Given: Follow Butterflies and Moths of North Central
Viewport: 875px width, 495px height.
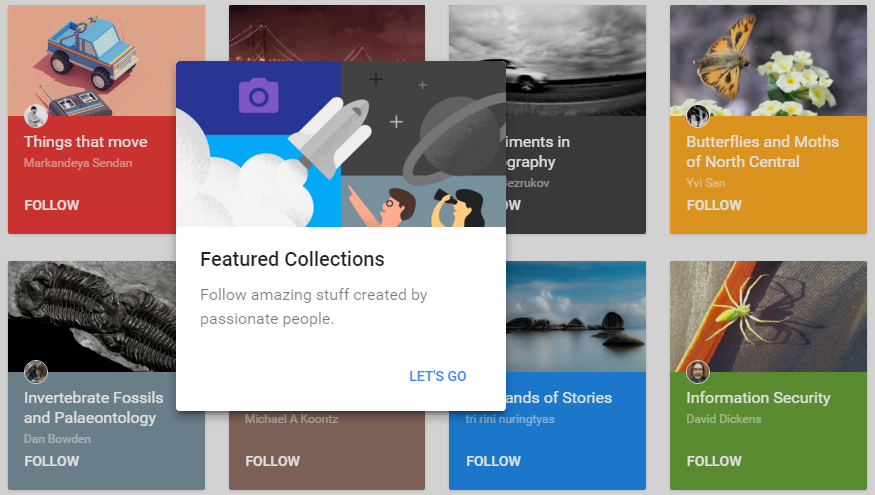Looking at the screenshot, I should (713, 205).
